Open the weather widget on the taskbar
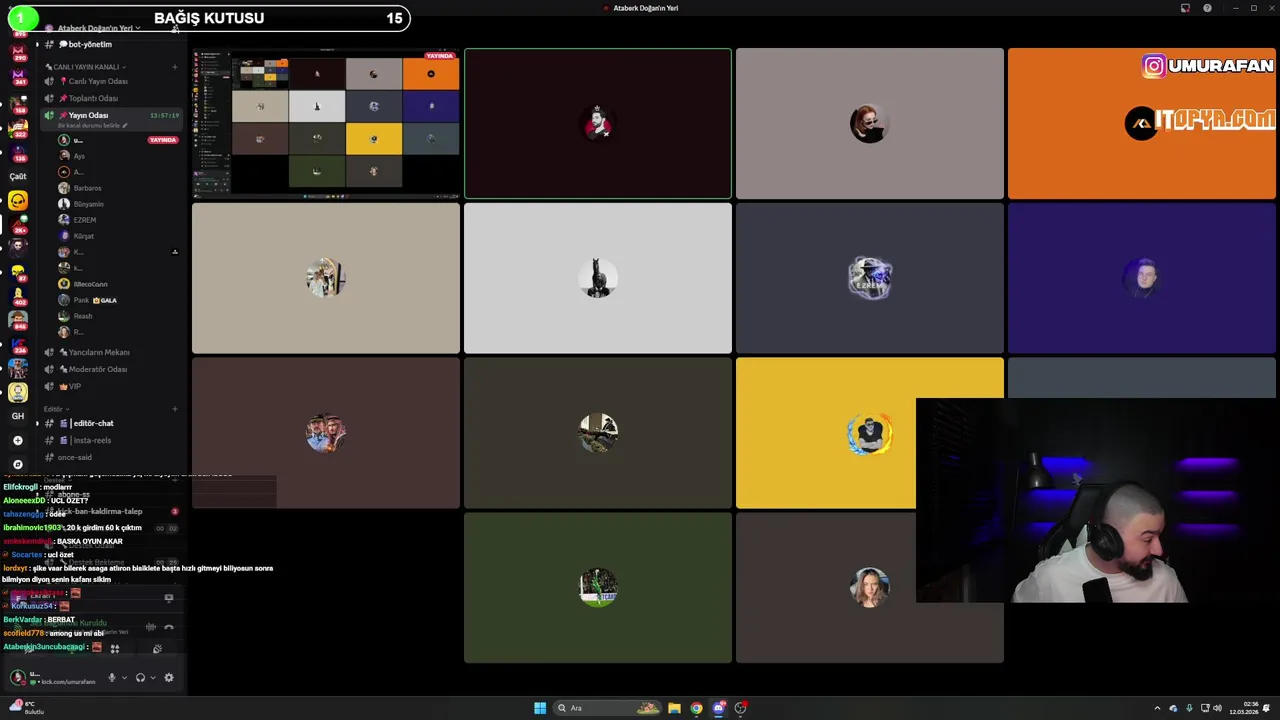The height and width of the screenshot is (720, 1280). pyautogui.click(x=26, y=708)
